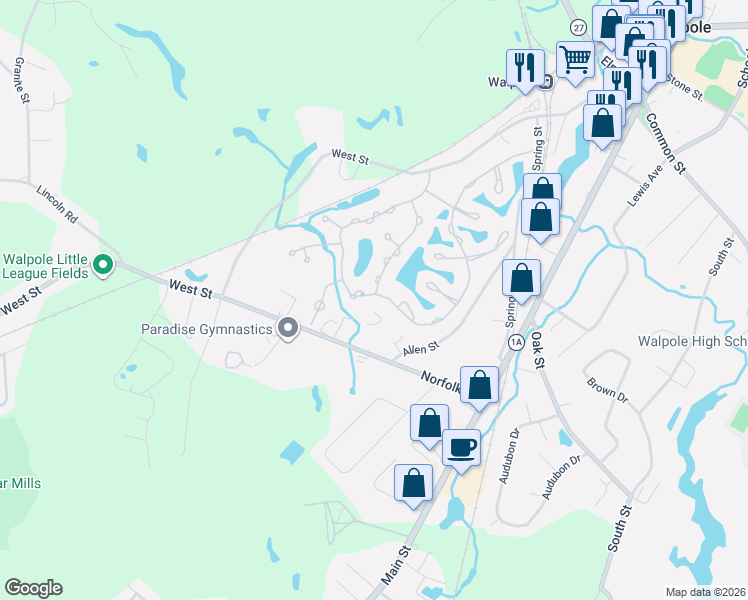The image size is (748, 600).
Task: Click the West St label near the ponds
Action: point(350,157)
